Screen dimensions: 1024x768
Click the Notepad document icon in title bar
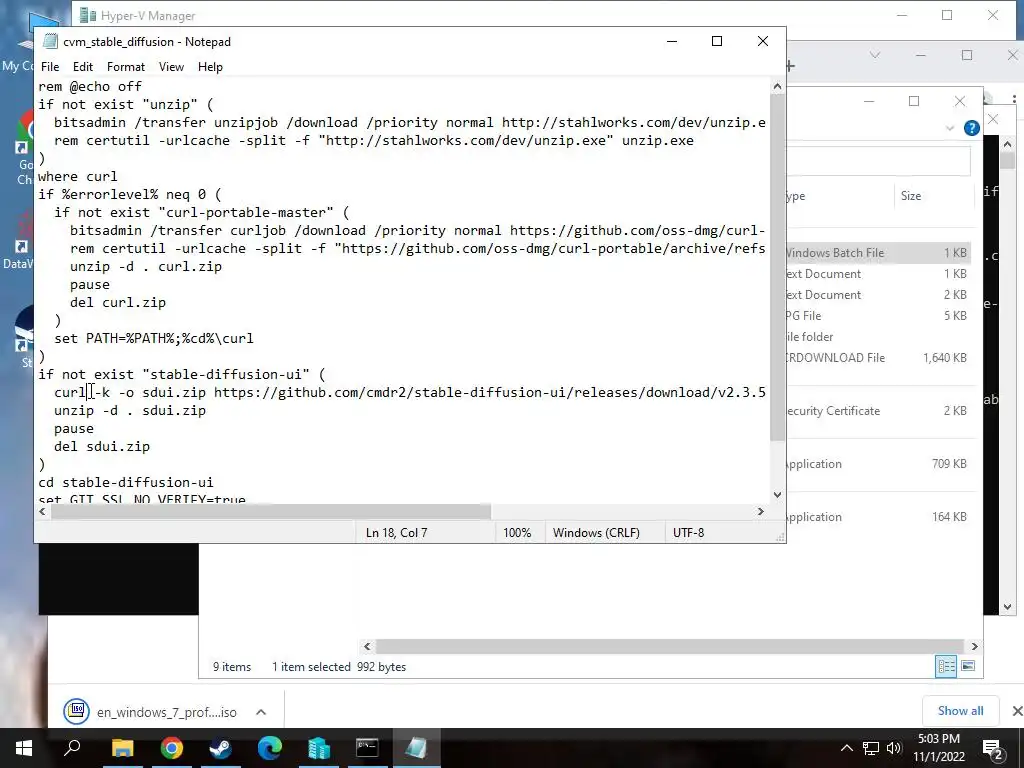click(x=50, y=41)
